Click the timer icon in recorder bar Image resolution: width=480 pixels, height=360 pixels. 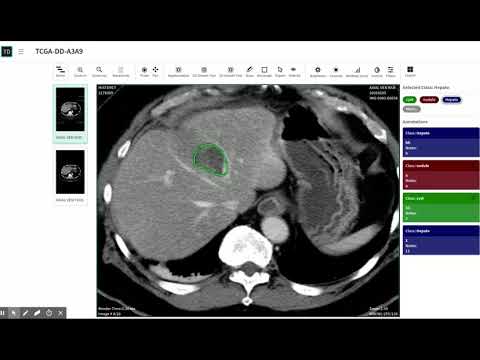(49, 313)
